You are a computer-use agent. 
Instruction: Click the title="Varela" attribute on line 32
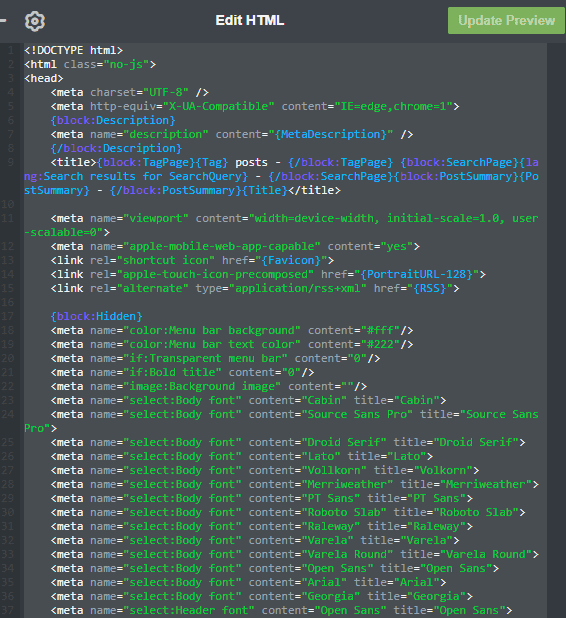point(406,540)
